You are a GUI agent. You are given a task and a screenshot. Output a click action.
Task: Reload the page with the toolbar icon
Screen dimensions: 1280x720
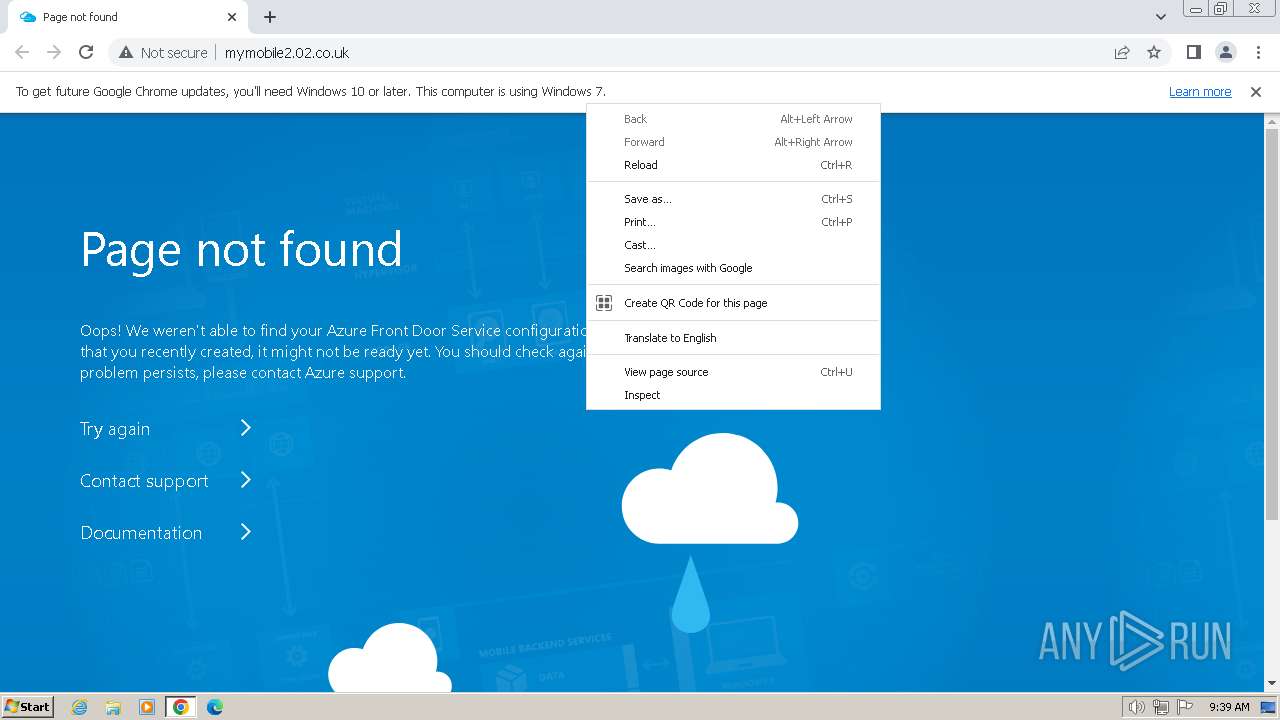[86, 52]
